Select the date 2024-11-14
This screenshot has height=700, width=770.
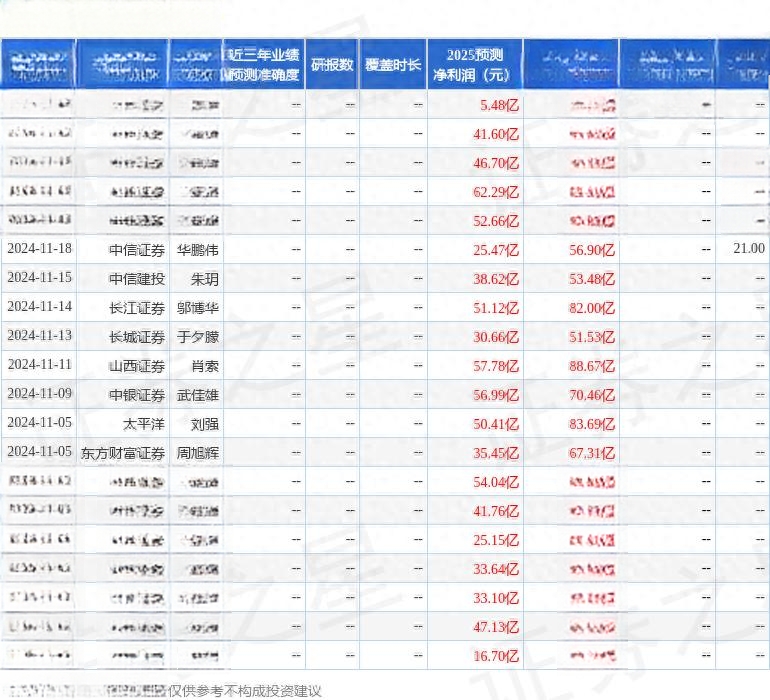(x=39, y=307)
